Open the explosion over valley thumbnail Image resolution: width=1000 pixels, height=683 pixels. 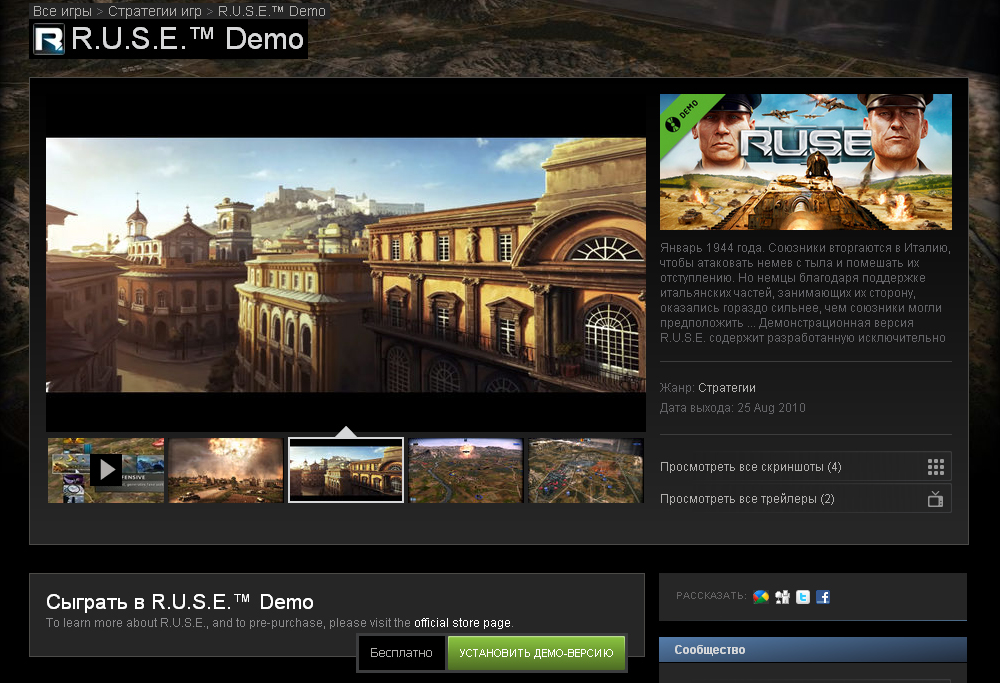[466, 470]
